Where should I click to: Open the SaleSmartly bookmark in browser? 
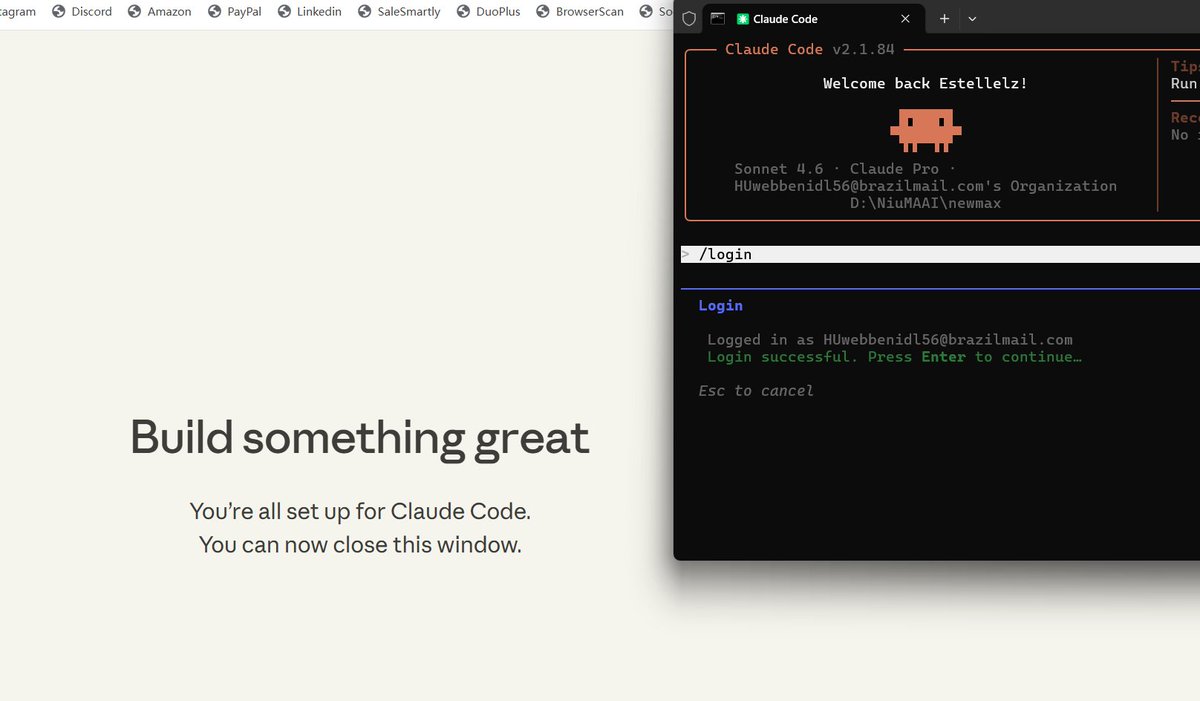(x=399, y=12)
